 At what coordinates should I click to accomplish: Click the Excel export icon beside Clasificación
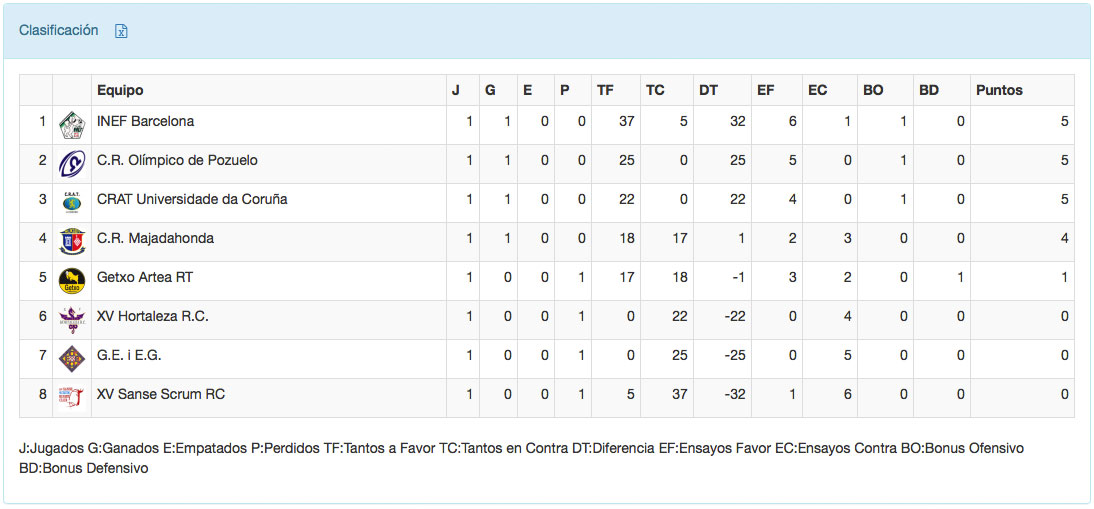(121, 31)
